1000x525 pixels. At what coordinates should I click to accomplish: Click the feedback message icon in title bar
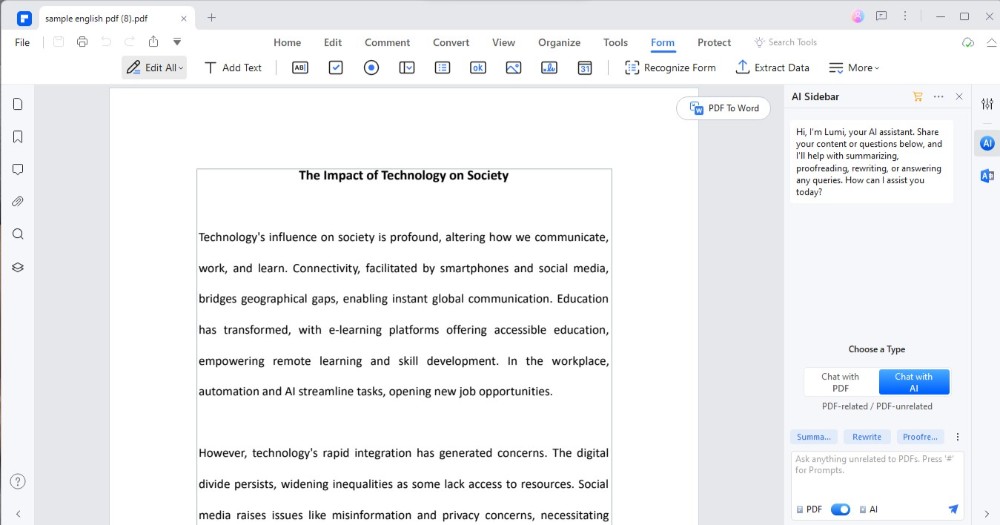881,17
